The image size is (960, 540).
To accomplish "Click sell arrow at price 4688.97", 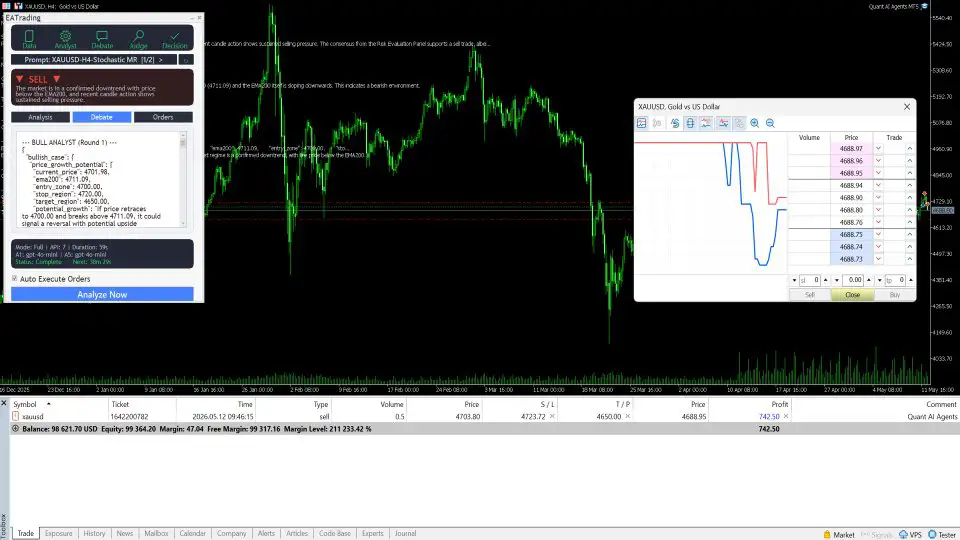I will tap(879, 148).
